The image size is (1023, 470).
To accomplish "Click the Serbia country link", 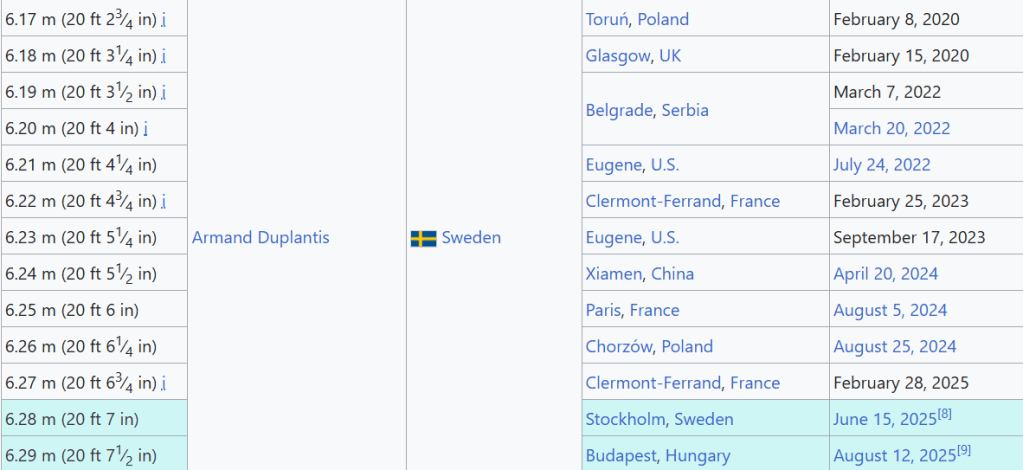I will click(685, 110).
